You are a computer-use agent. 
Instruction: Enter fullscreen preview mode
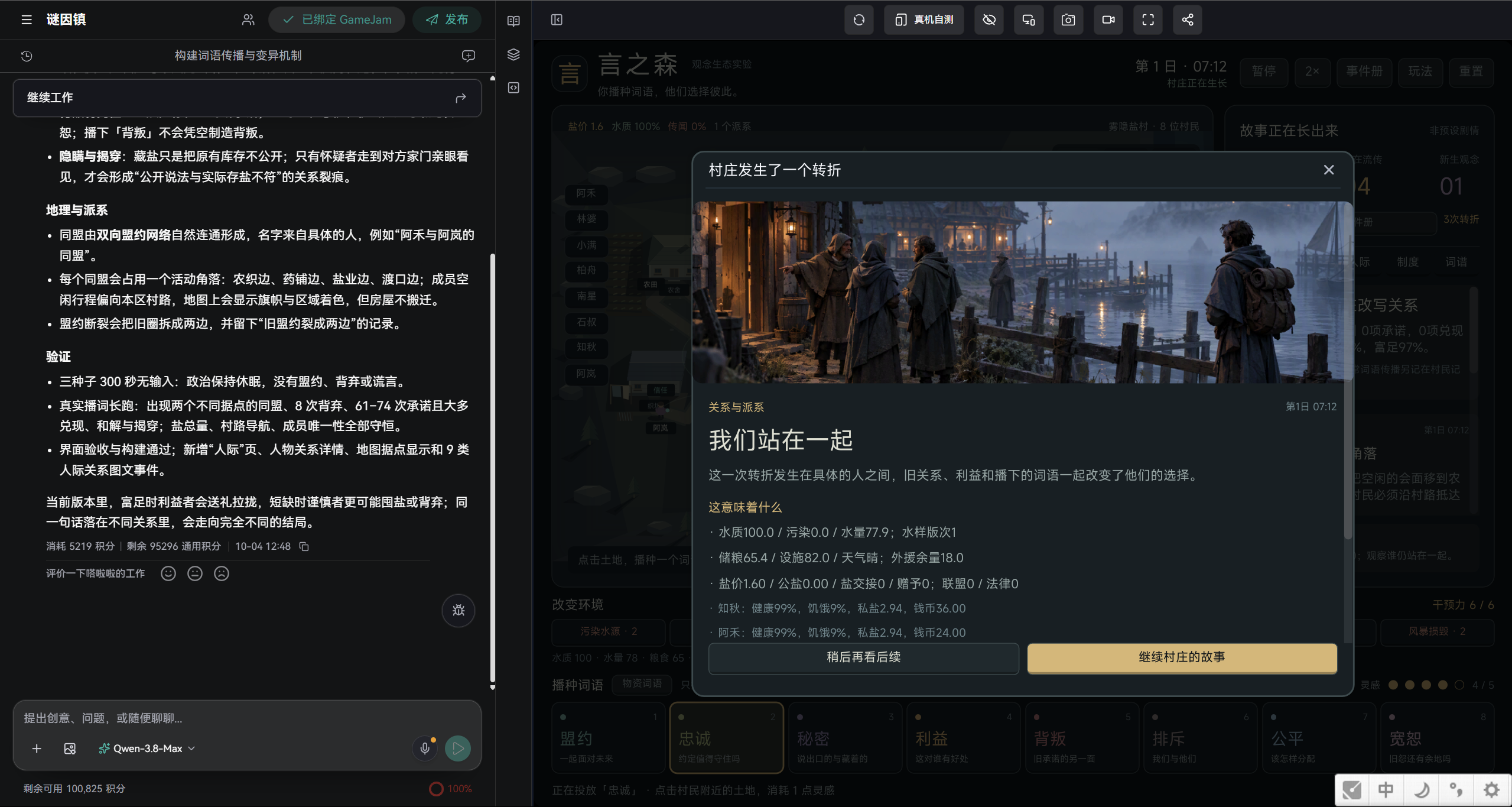click(1148, 20)
